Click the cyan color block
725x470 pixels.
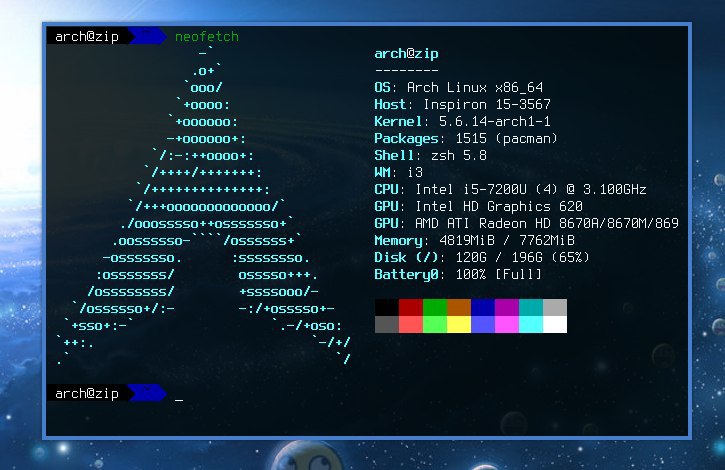tap(531, 324)
